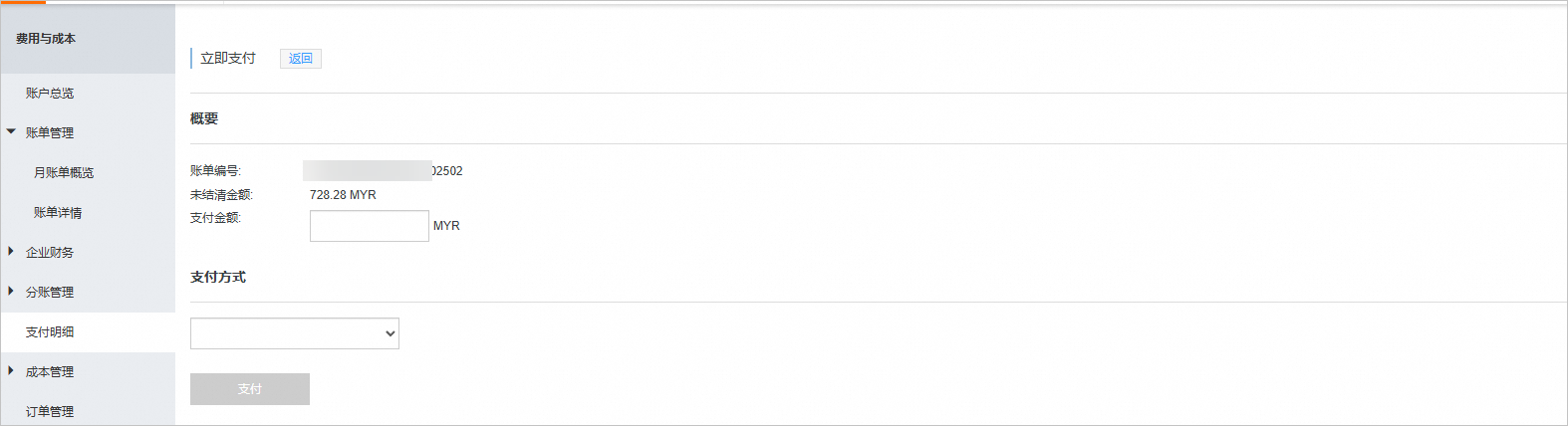
Task: Click the 返回 back button
Action: pyautogui.click(x=300, y=59)
